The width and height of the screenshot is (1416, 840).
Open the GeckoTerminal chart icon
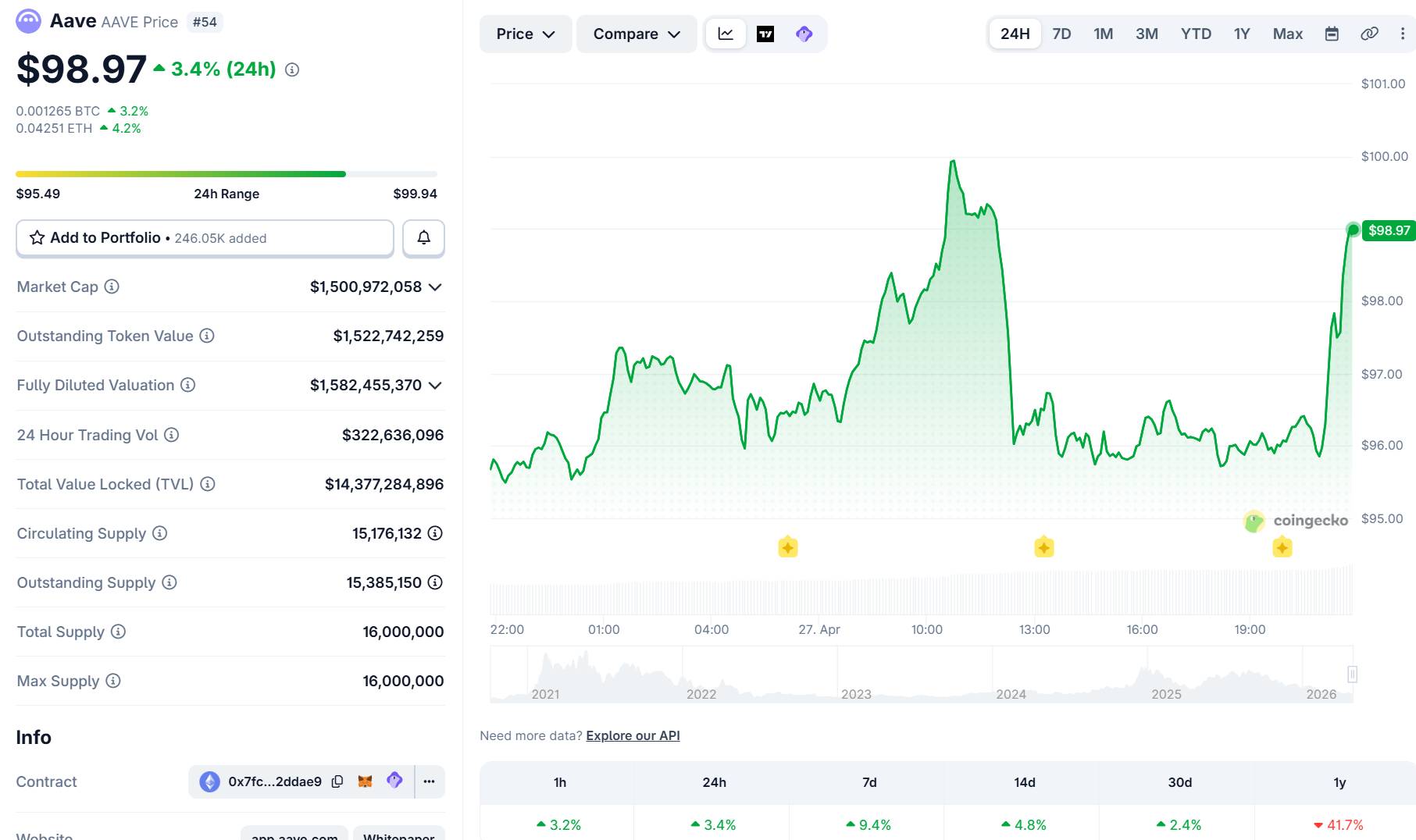click(803, 34)
